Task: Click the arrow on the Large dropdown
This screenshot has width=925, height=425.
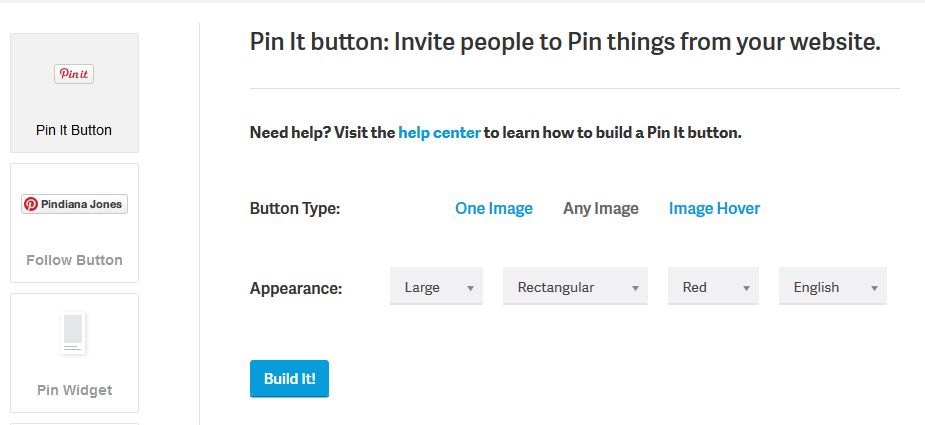Action: pyautogui.click(x=470, y=289)
